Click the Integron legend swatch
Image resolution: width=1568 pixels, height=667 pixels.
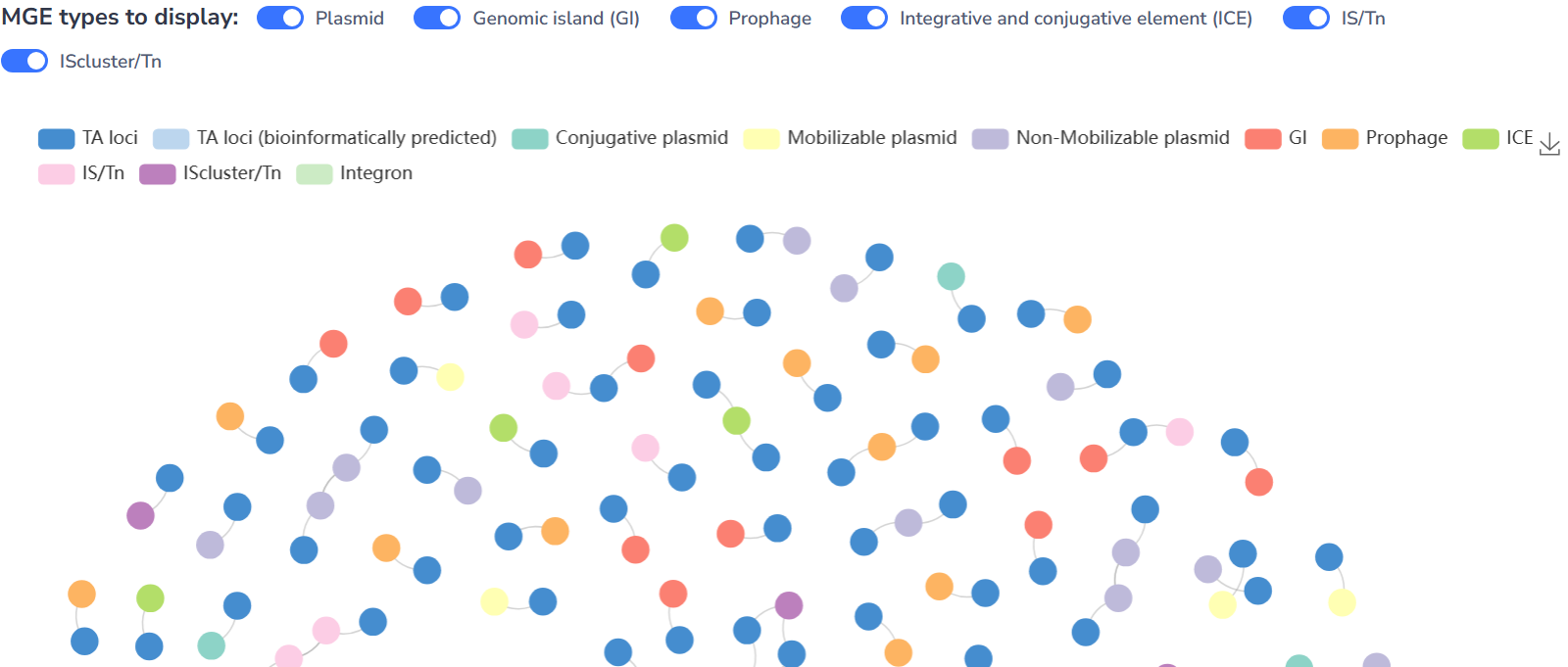315,174
